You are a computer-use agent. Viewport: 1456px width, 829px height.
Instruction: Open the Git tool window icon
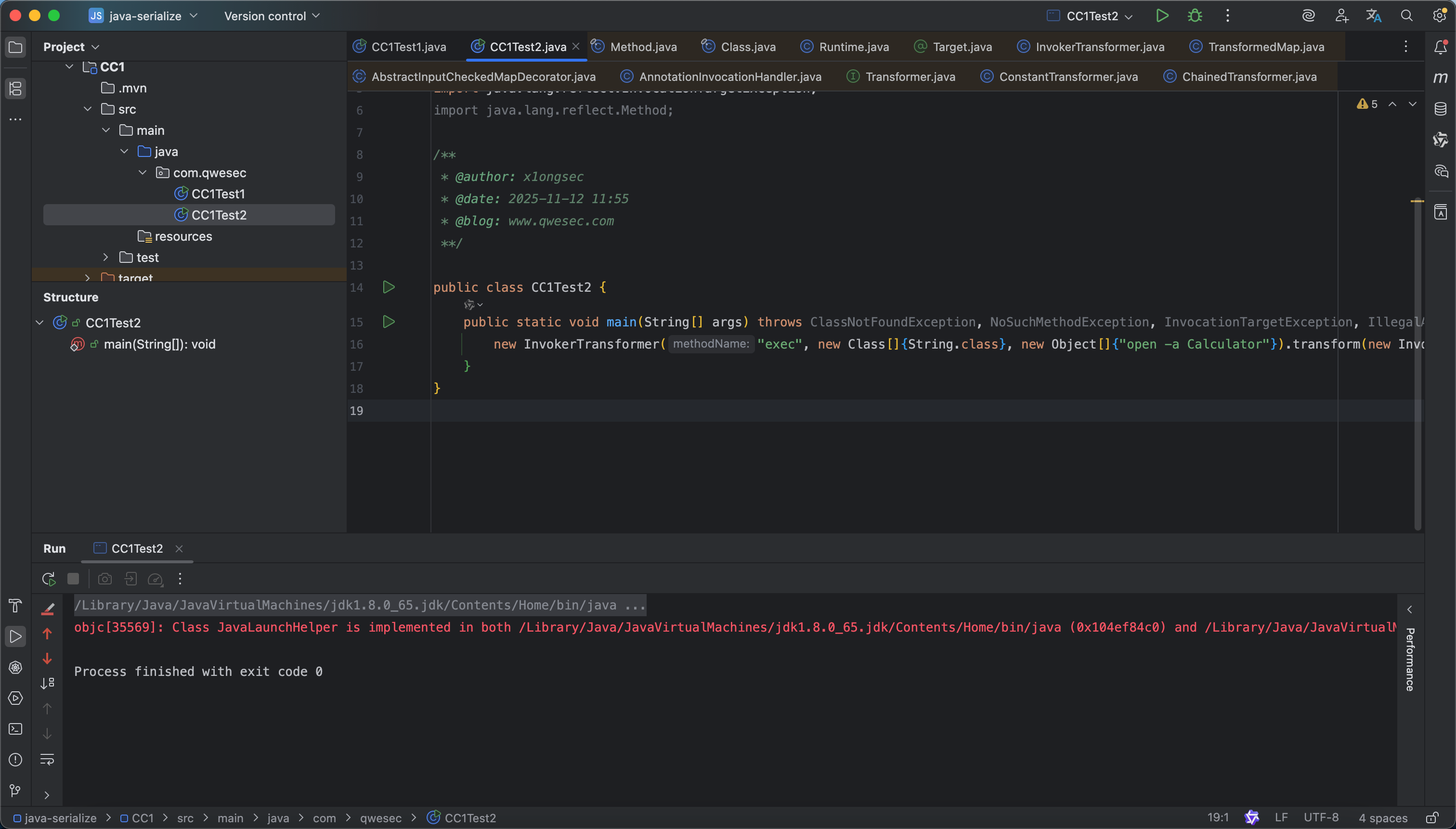click(15, 790)
